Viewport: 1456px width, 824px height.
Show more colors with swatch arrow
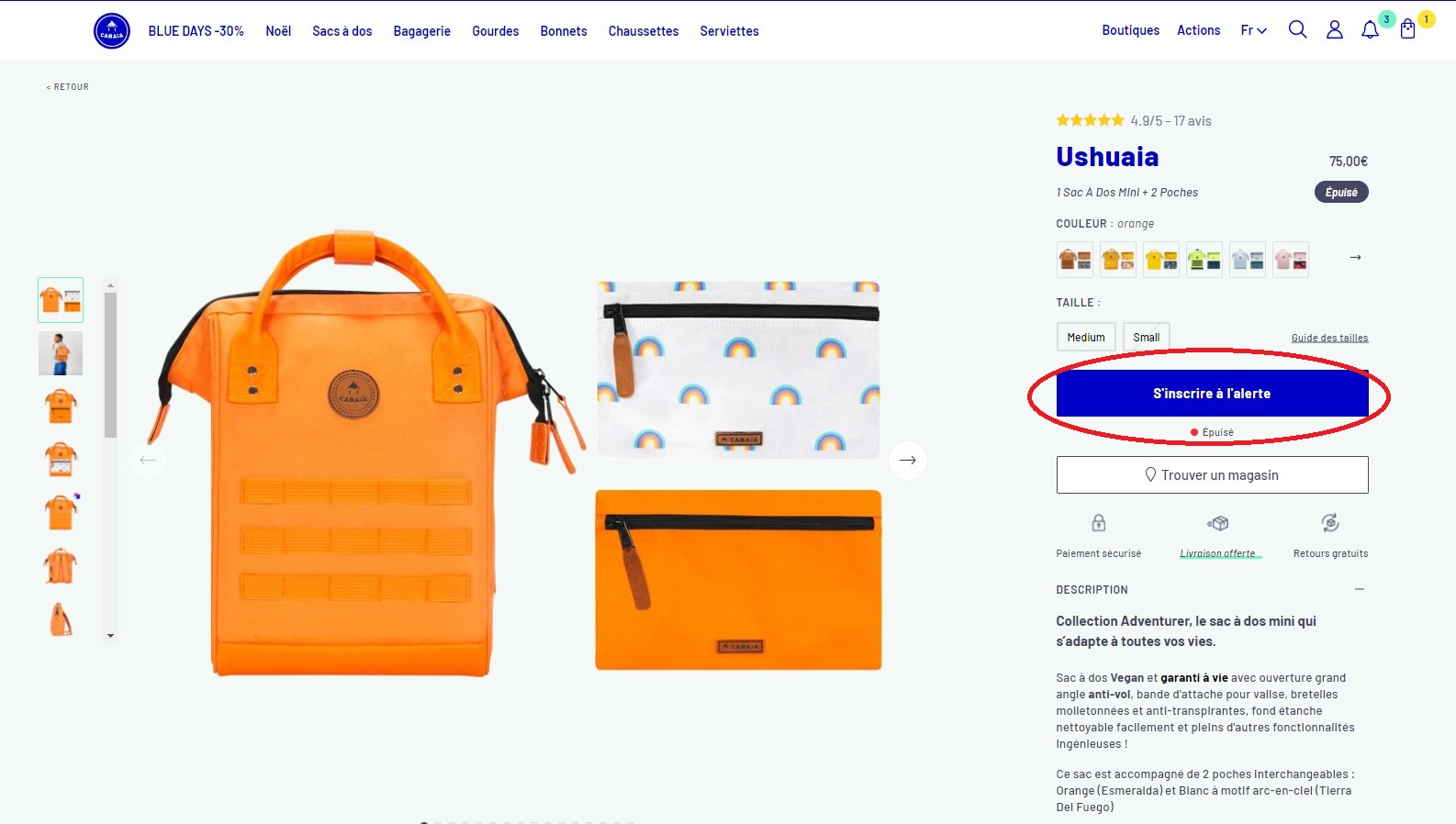[x=1355, y=258]
